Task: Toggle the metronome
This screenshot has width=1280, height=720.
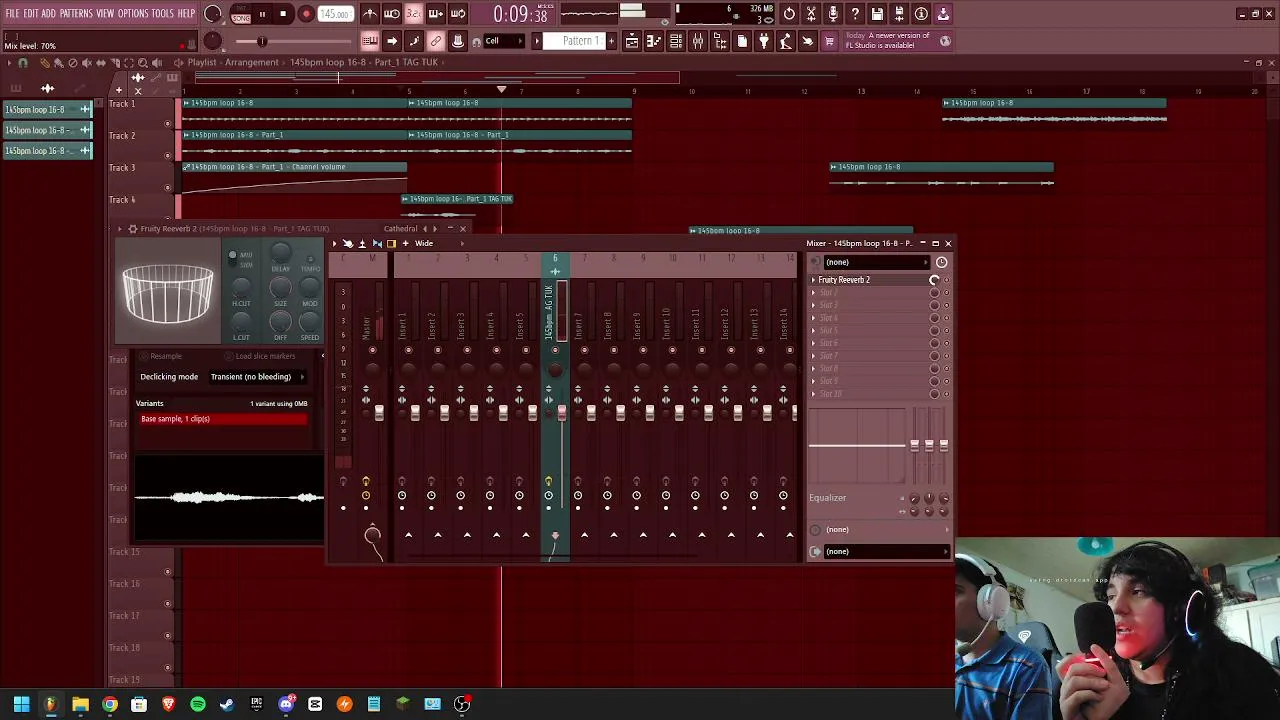Action: (x=370, y=14)
